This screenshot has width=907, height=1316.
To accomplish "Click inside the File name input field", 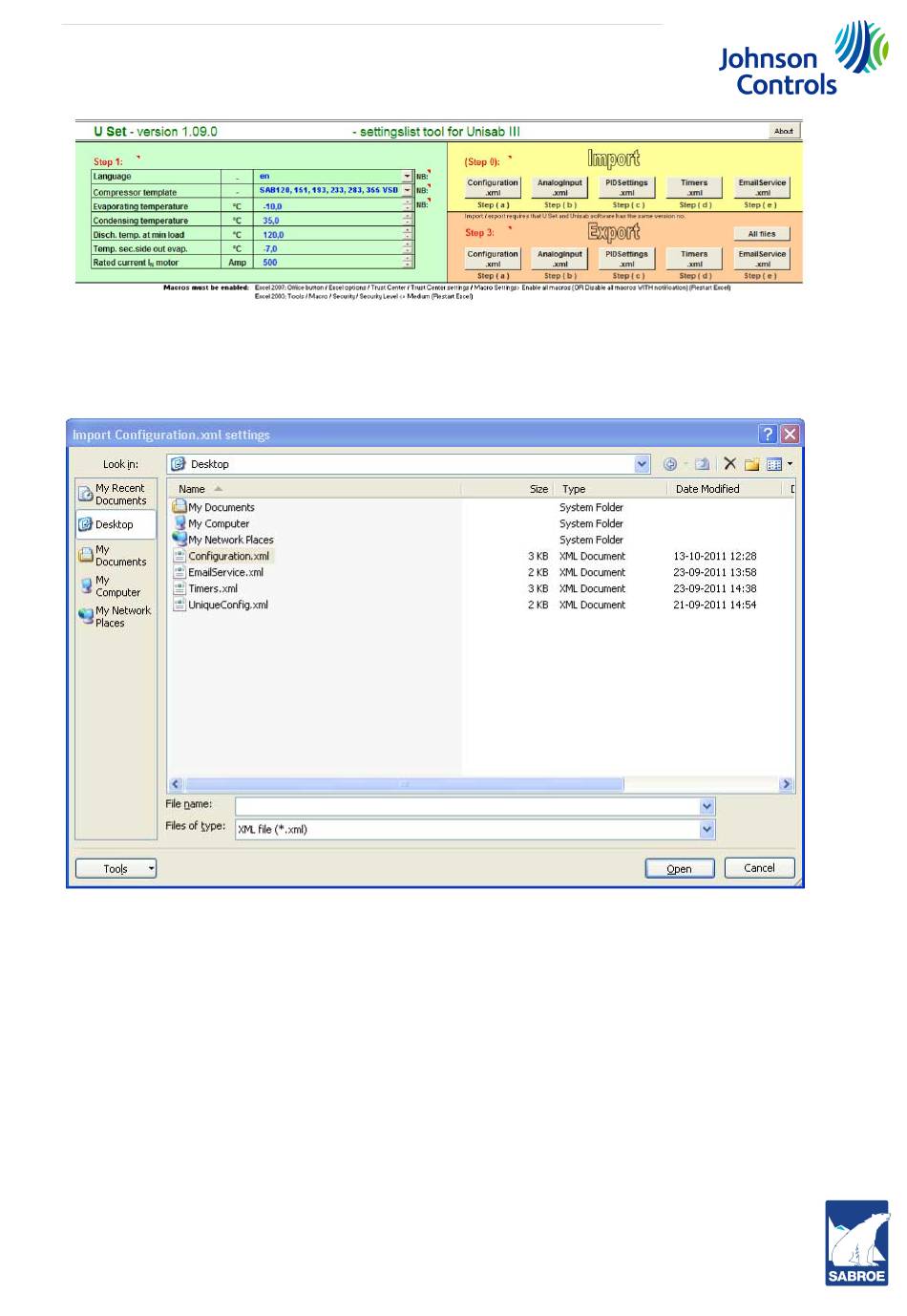I will (467, 807).
